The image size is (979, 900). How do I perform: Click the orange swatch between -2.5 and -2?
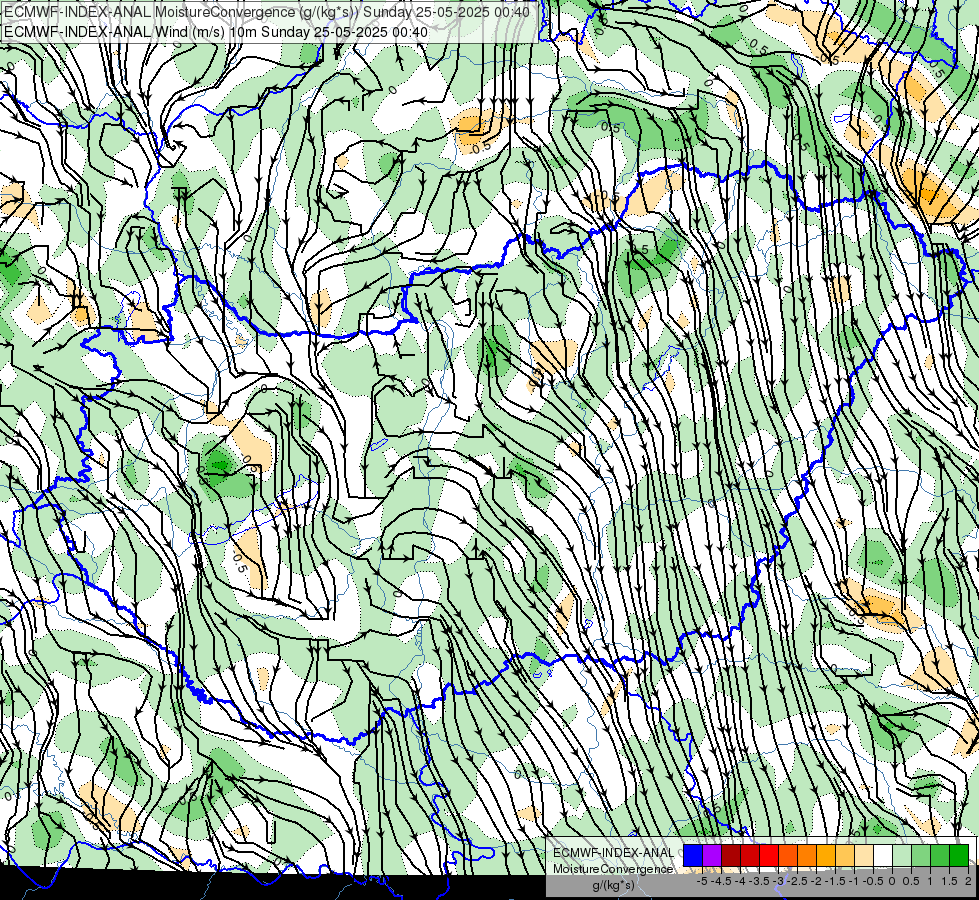[x=807, y=855]
